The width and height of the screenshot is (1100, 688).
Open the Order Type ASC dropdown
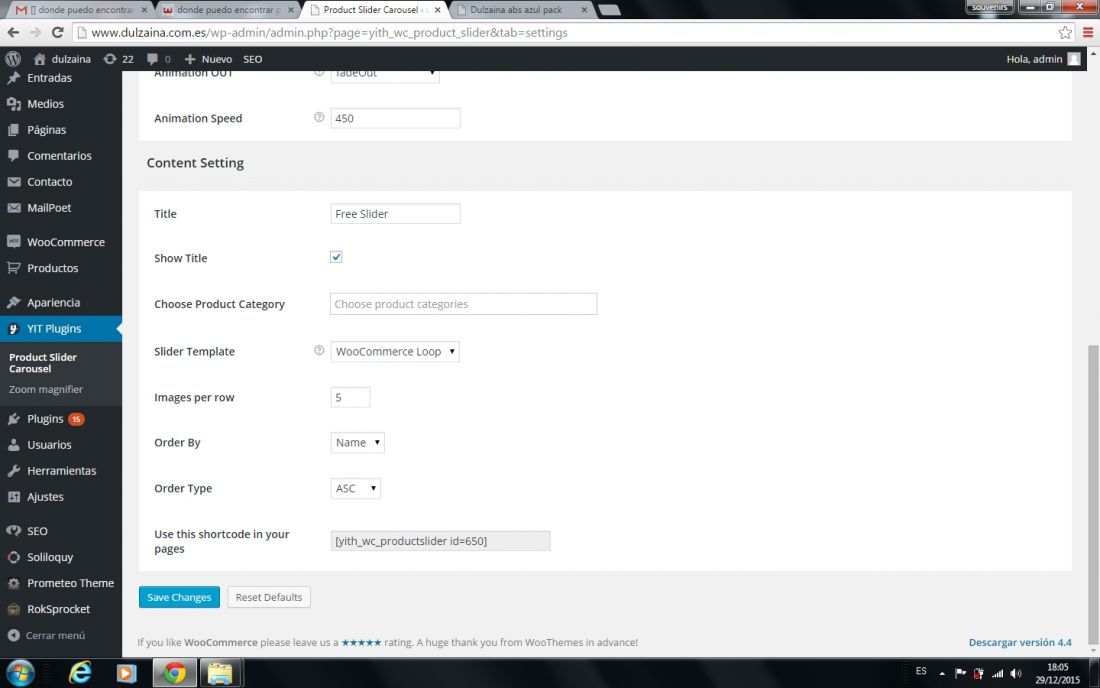coord(356,488)
